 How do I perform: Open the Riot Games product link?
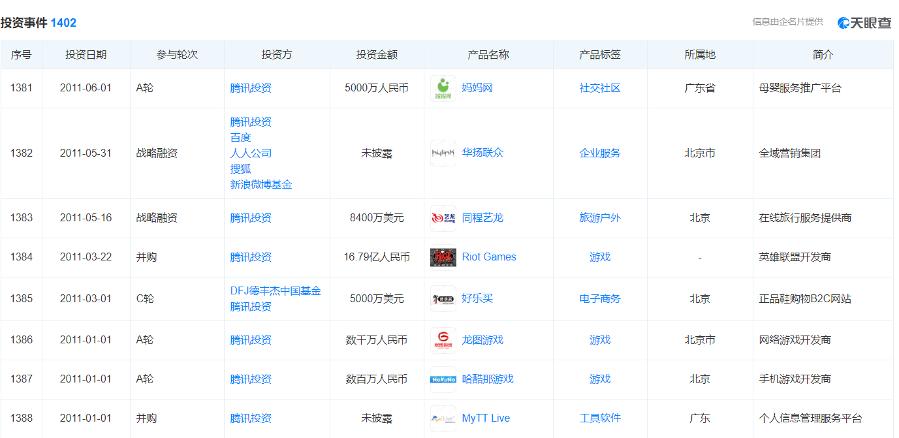[489, 257]
